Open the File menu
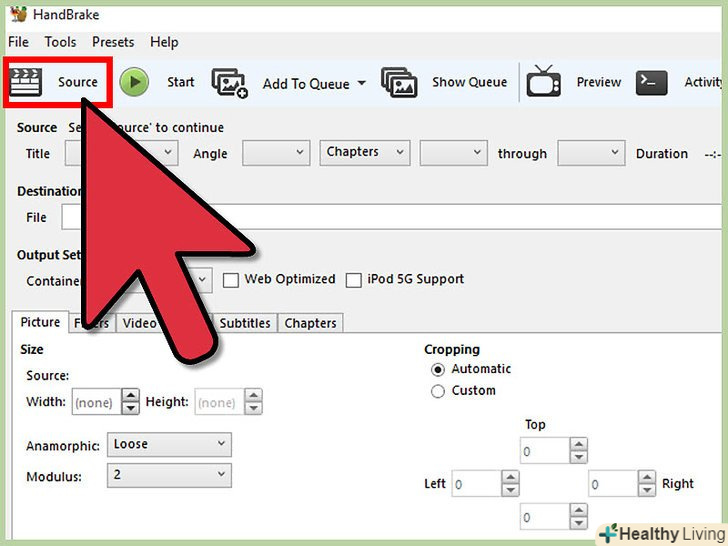728x546 pixels. pos(19,42)
